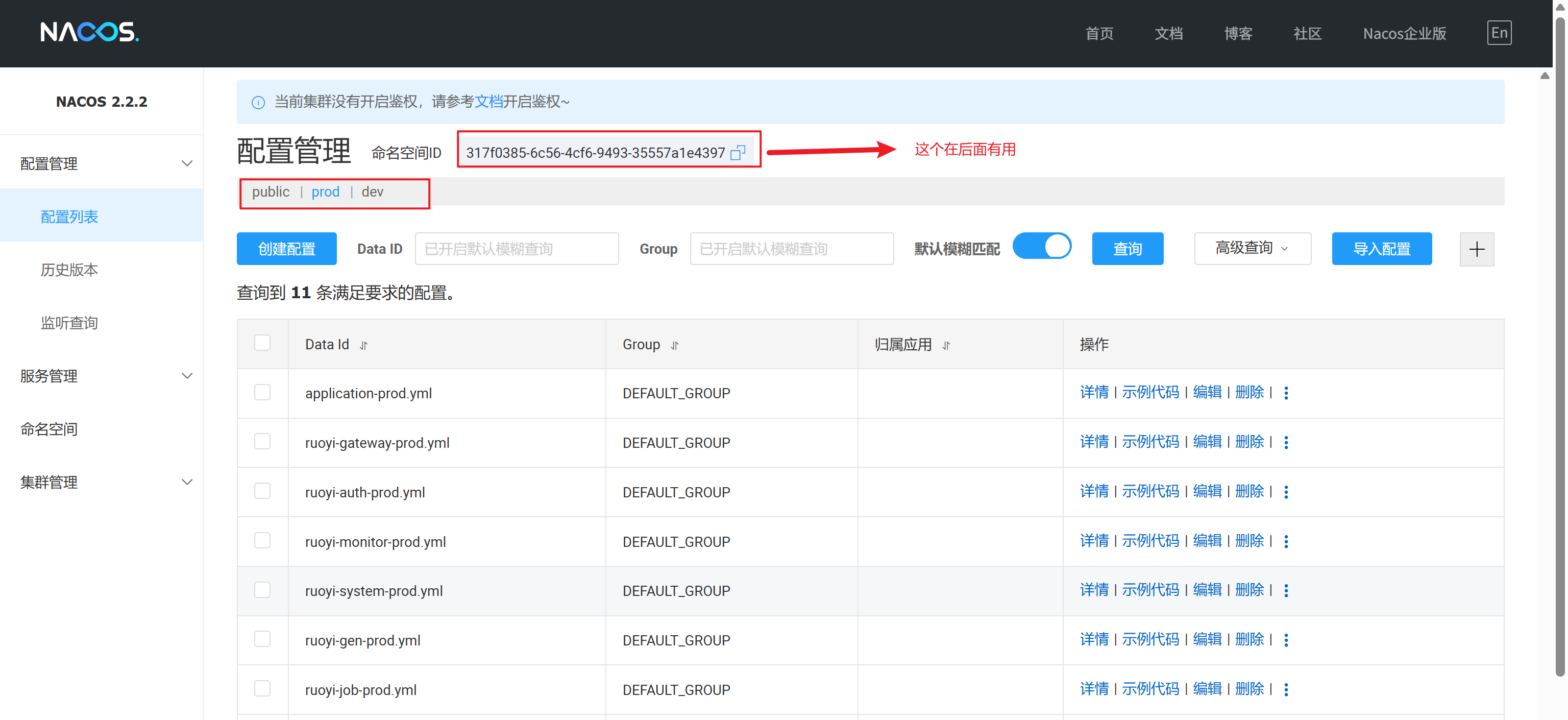Open the 高级查询 dropdown
This screenshot has width=1568, height=720.
pos(1252,249)
